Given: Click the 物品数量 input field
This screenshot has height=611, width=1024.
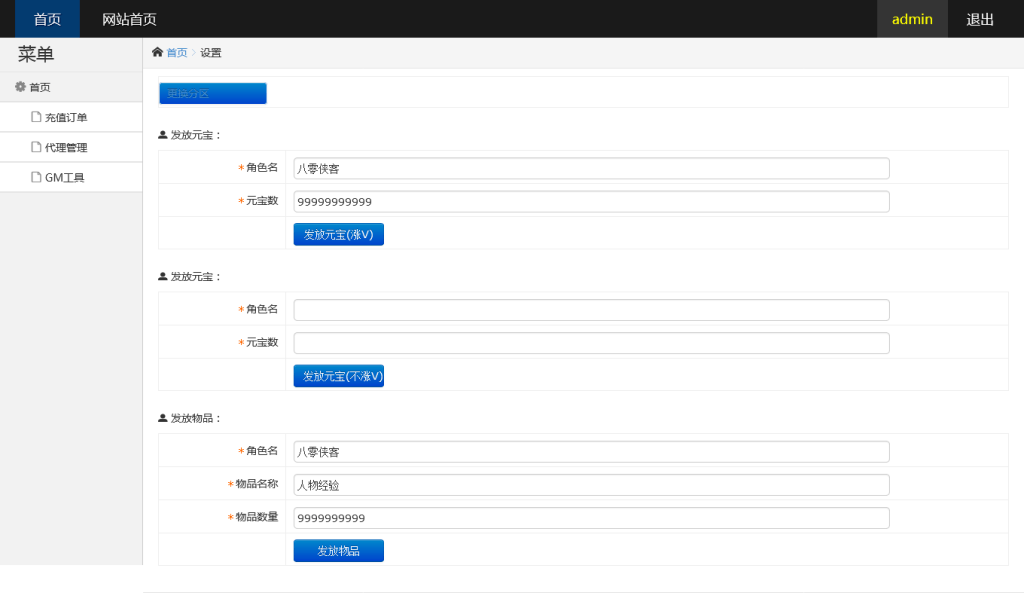Looking at the screenshot, I should pyautogui.click(x=591, y=518).
